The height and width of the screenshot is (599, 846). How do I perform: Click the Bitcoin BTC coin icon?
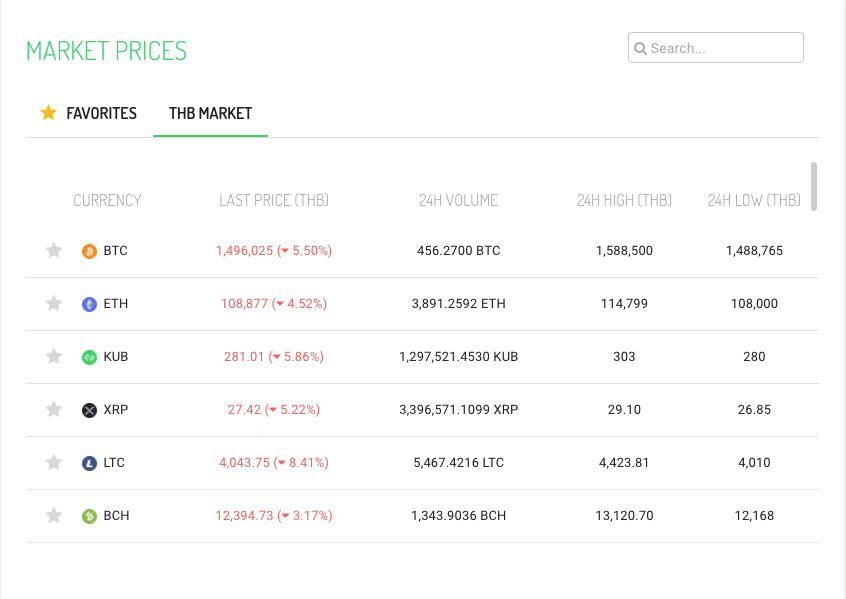point(89,251)
